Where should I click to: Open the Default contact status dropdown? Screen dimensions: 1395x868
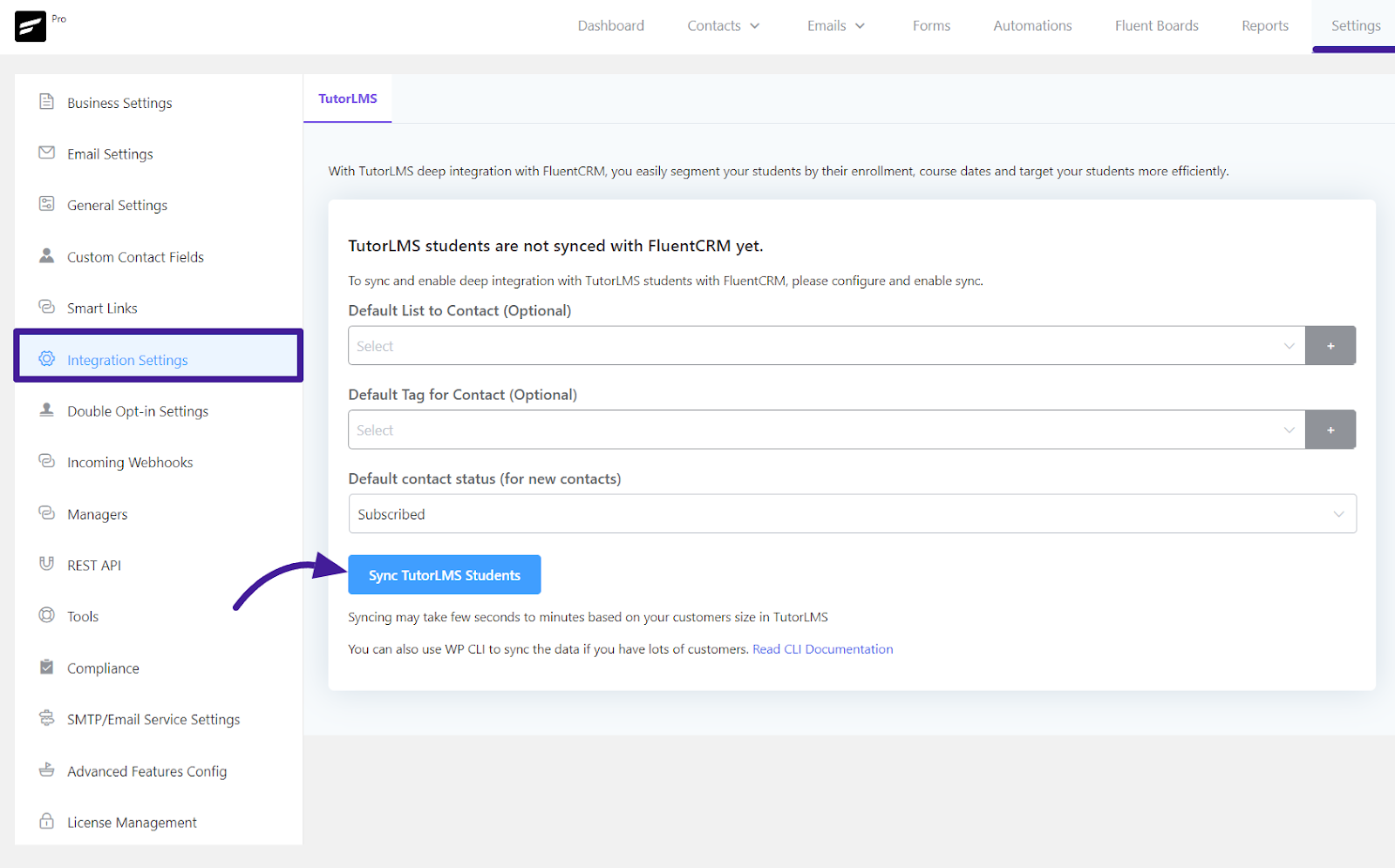click(x=853, y=514)
